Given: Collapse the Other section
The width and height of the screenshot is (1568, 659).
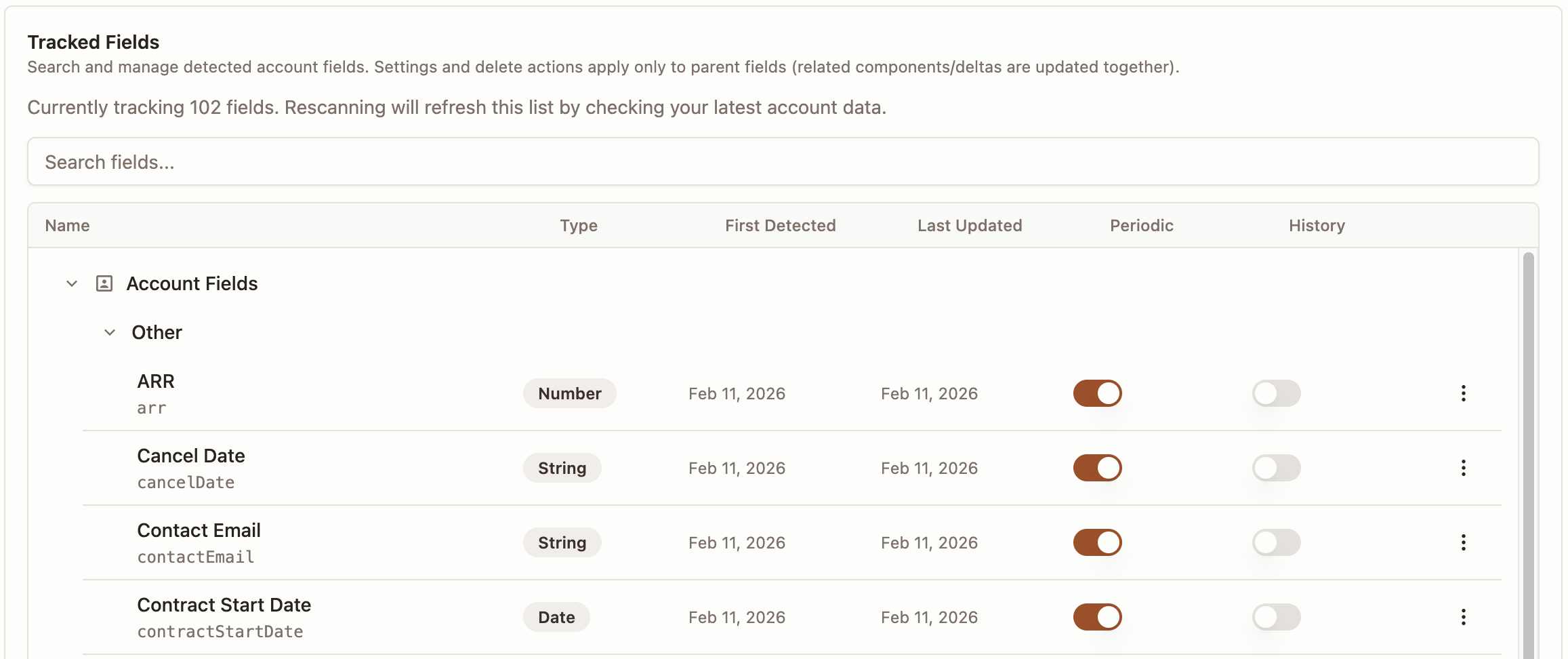Looking at the screenshot, I should [x=110, y=332].
